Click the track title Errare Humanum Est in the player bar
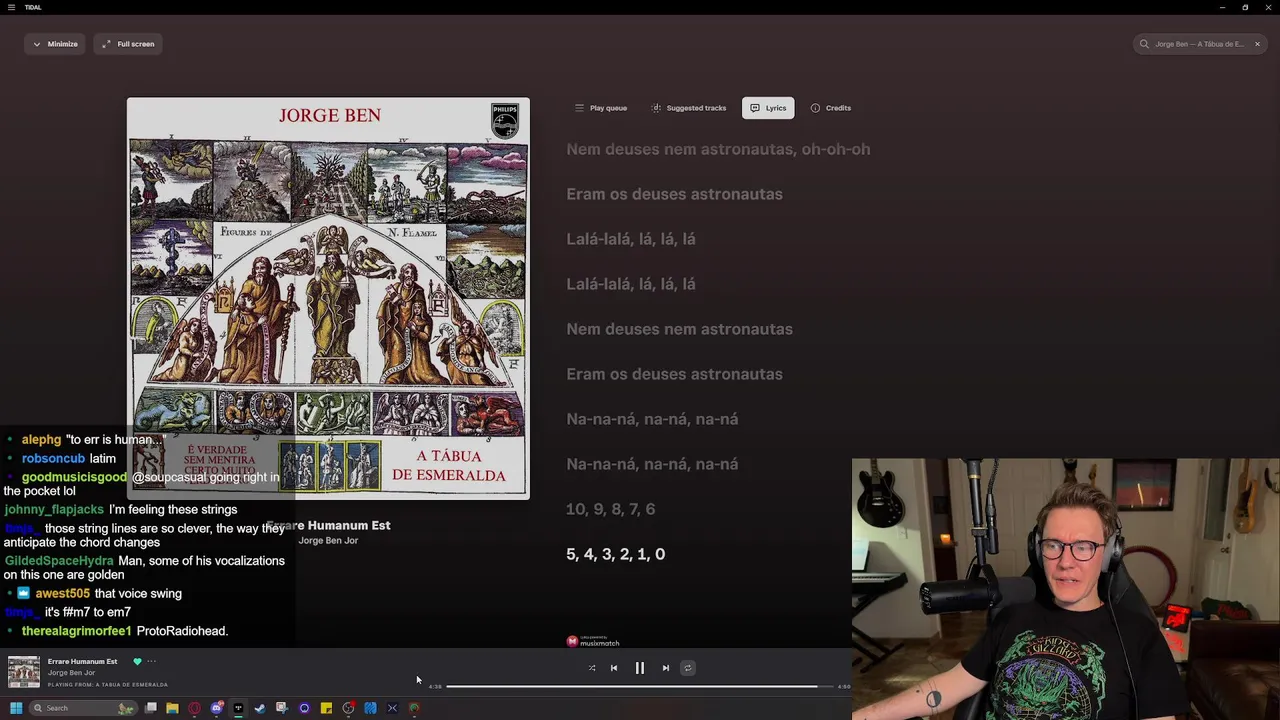 [82, 661]
